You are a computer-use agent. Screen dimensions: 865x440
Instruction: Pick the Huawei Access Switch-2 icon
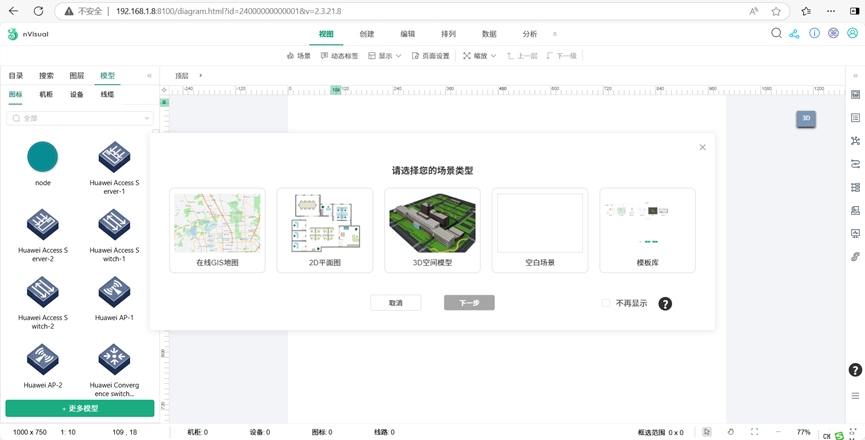tap(43, 292)
